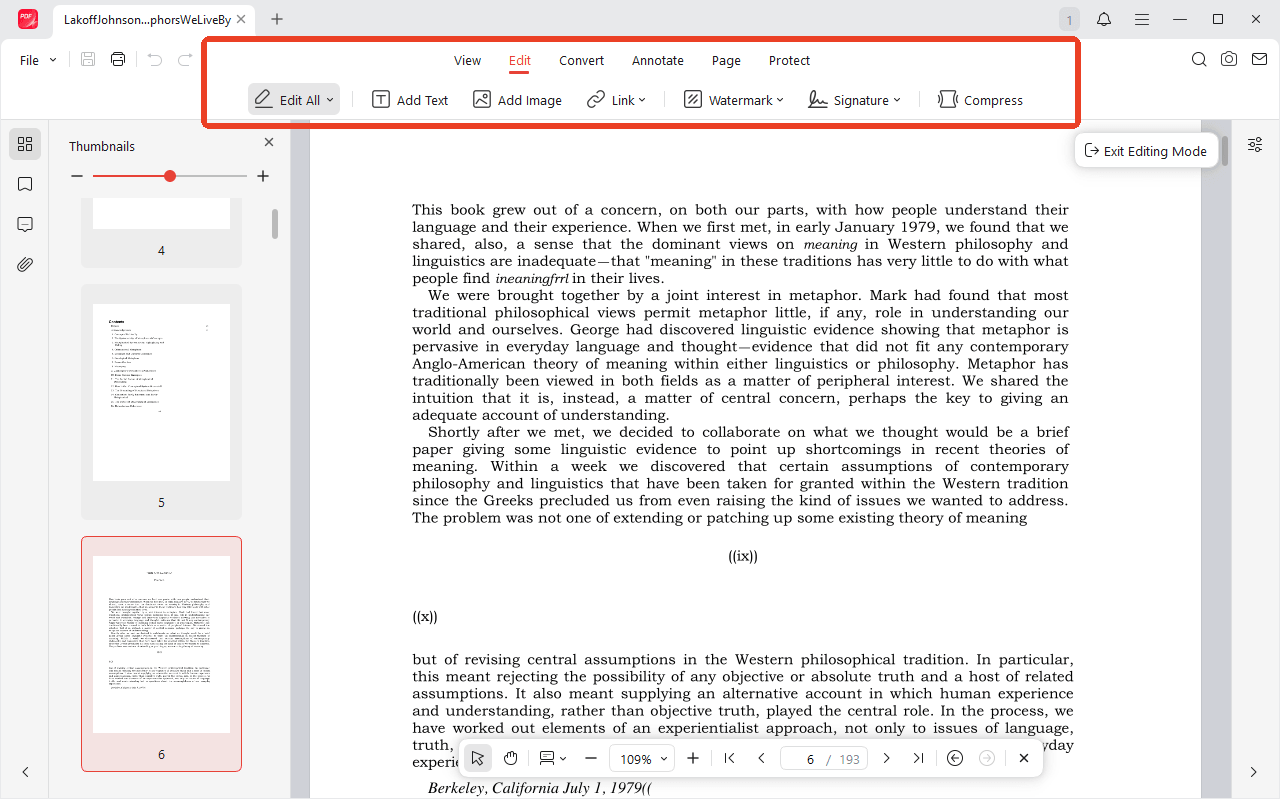Close the floating page toolbar
The width and height of the screenshot is (1280, 799).
pyautogui.click(x=1024, y=758)
